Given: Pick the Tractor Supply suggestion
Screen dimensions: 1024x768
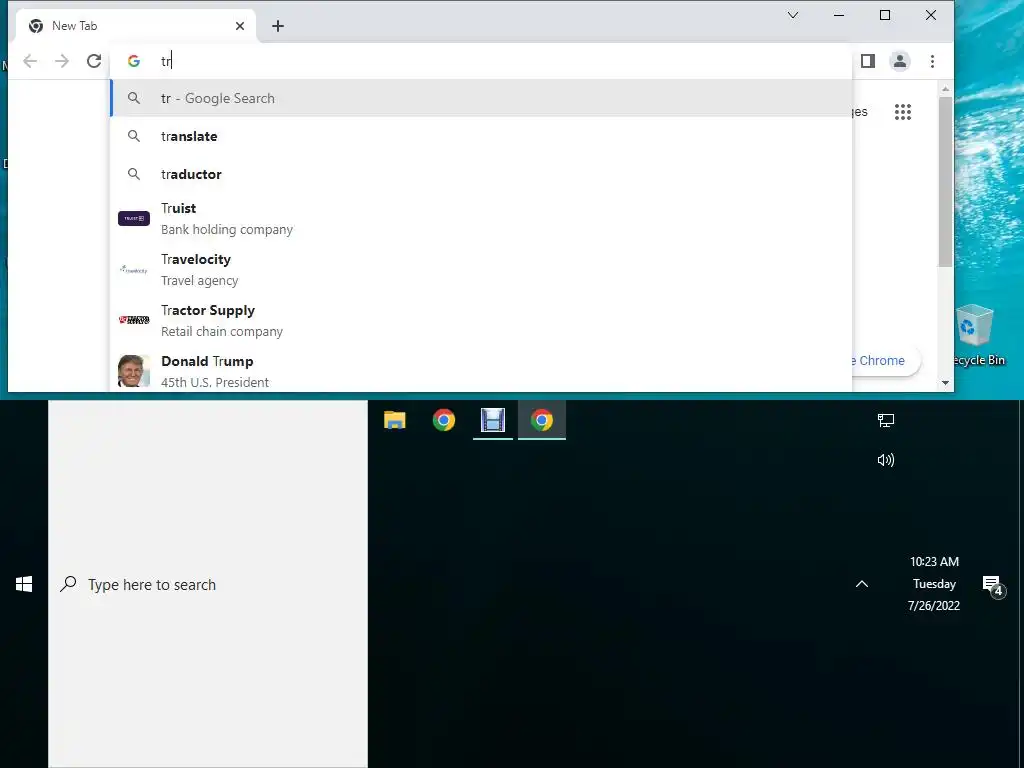Looking at the screenshot, I should pos(481,321).
